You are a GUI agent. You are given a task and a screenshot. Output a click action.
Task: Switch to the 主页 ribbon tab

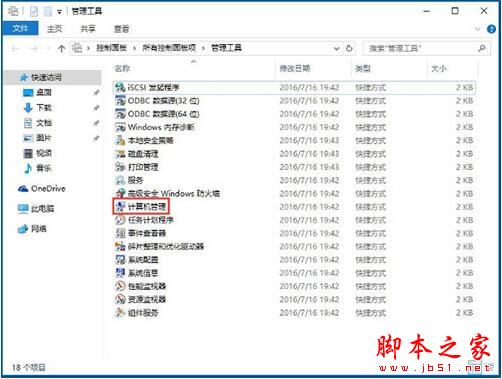[x=55, y=29]
